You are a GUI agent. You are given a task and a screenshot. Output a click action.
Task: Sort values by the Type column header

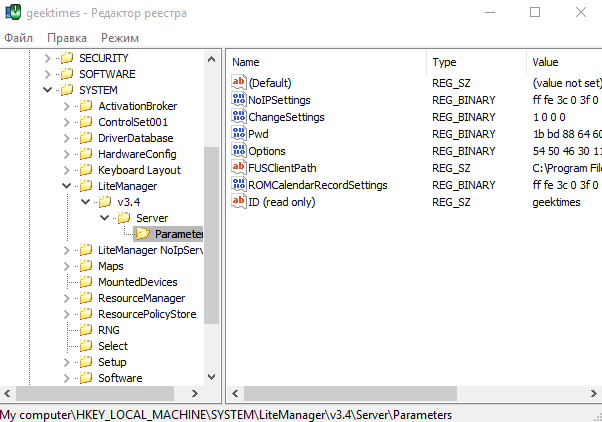tap(476, 62)
